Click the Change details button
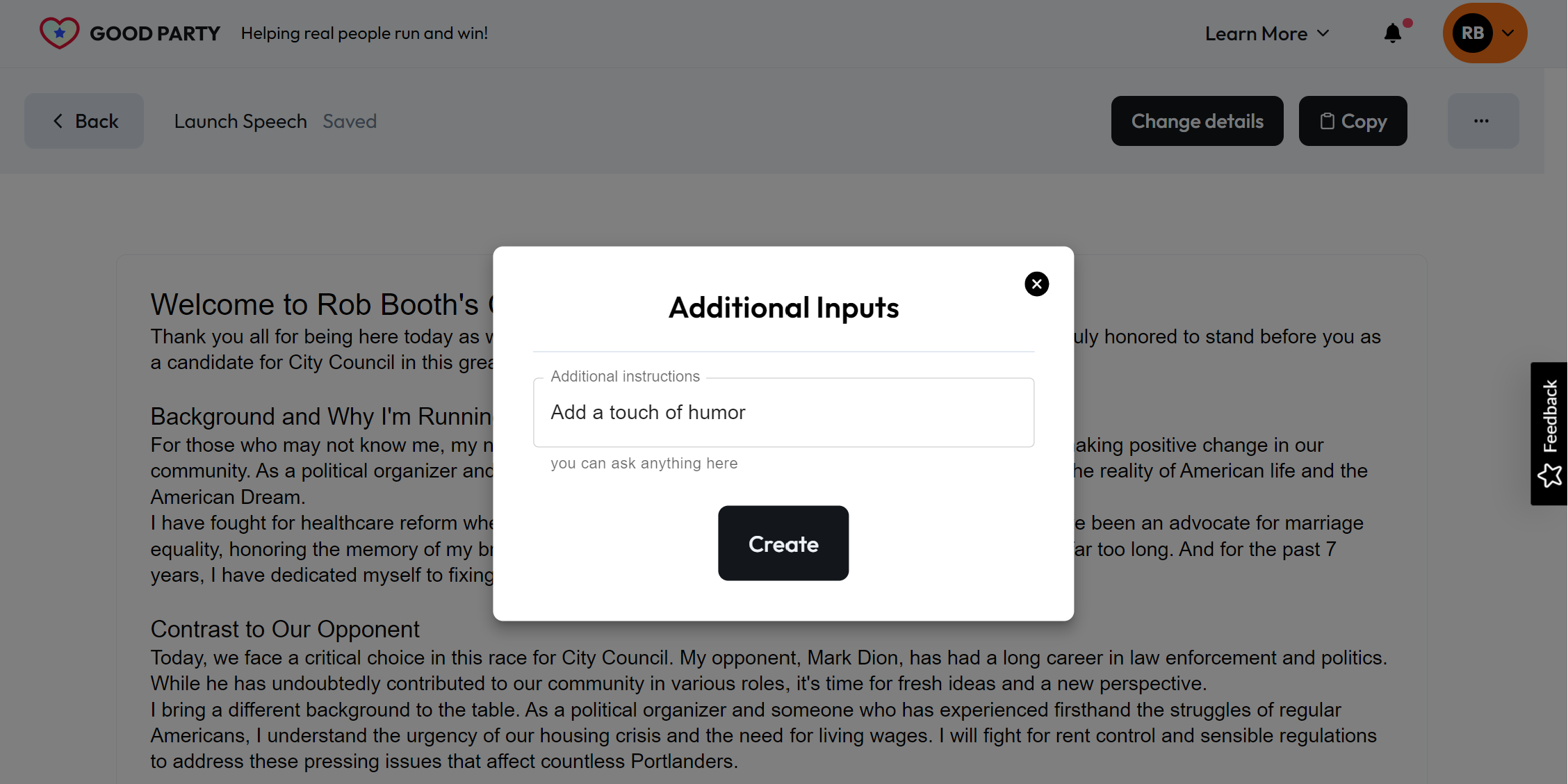Viewport: 1568px width, 784px height. click(1197, 121)
